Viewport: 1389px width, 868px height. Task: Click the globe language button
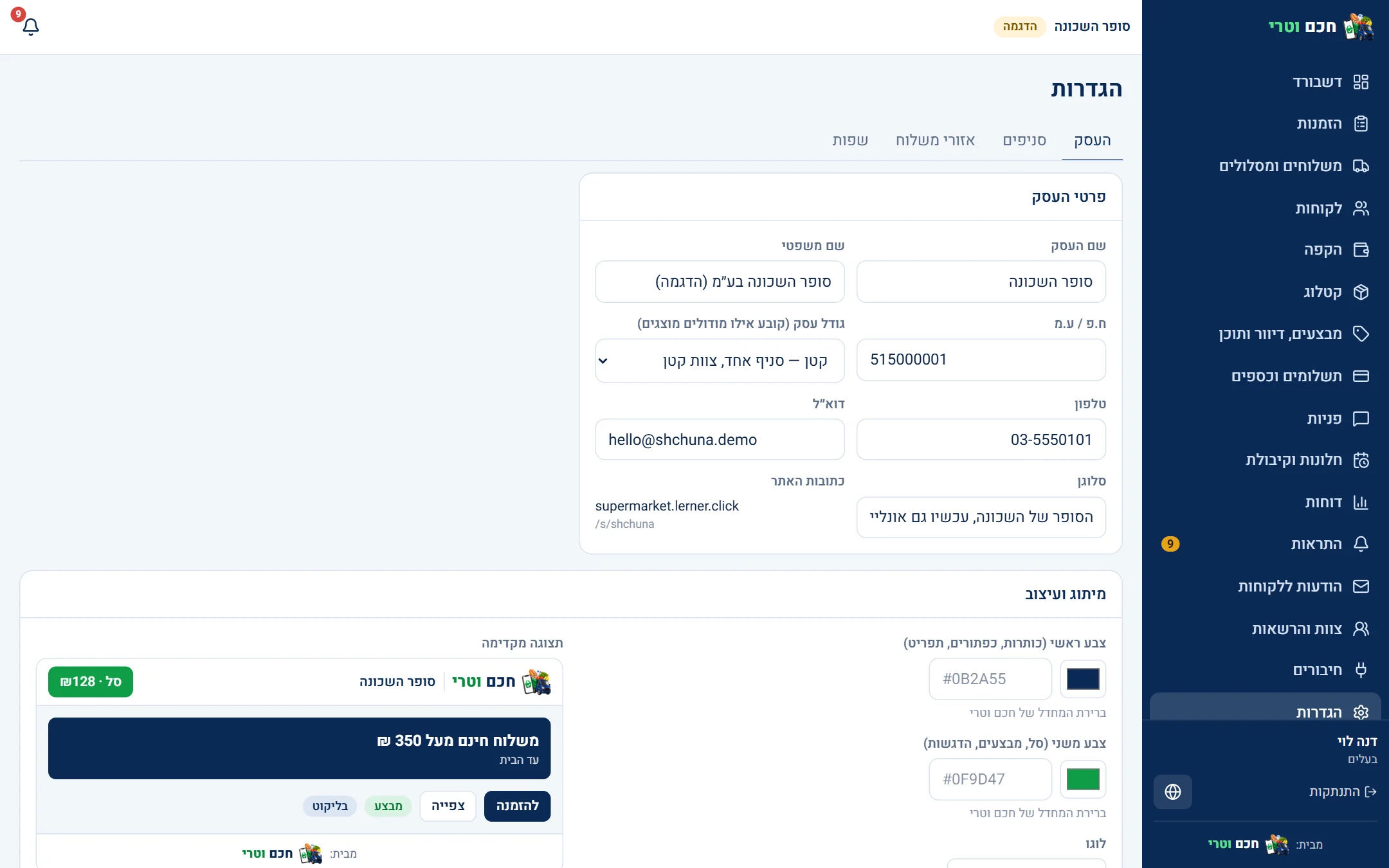[x=1172, y=791]
